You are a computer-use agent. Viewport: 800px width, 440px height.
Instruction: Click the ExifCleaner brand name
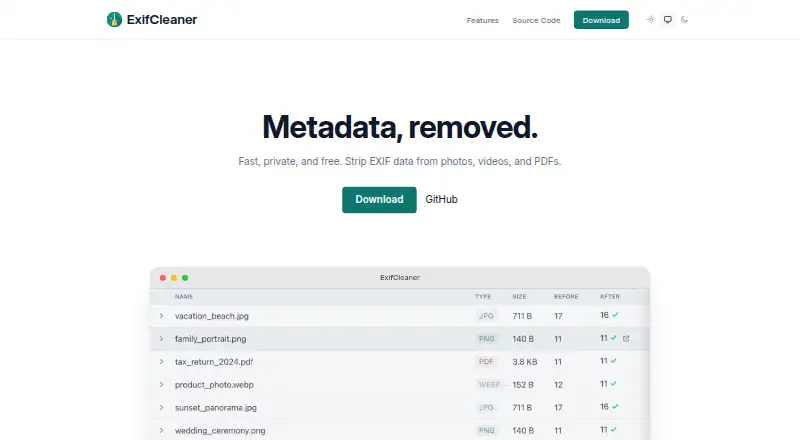tap(162, 19)
